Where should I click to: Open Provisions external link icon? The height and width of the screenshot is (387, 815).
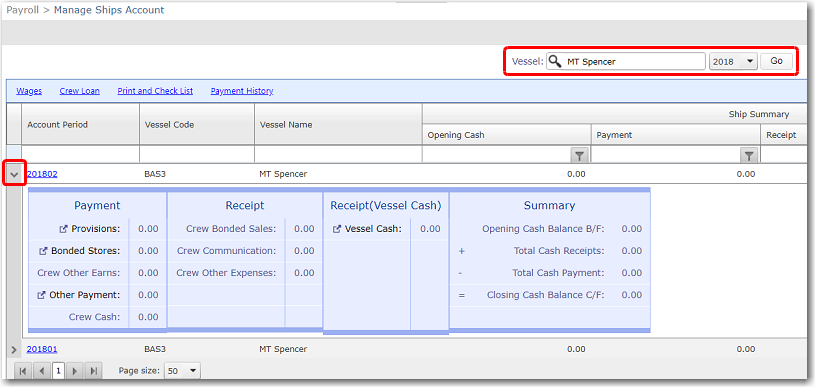64,229
